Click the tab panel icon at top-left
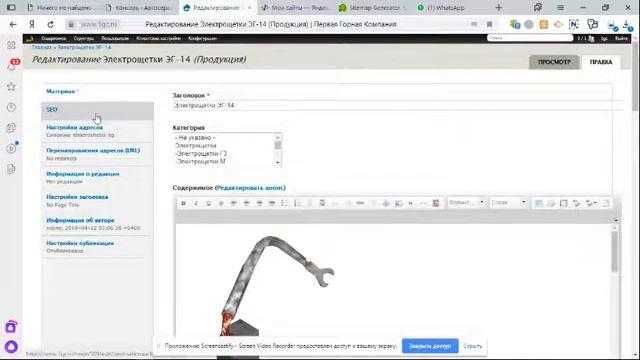The image size is (640, 360). tap(11, 7)
